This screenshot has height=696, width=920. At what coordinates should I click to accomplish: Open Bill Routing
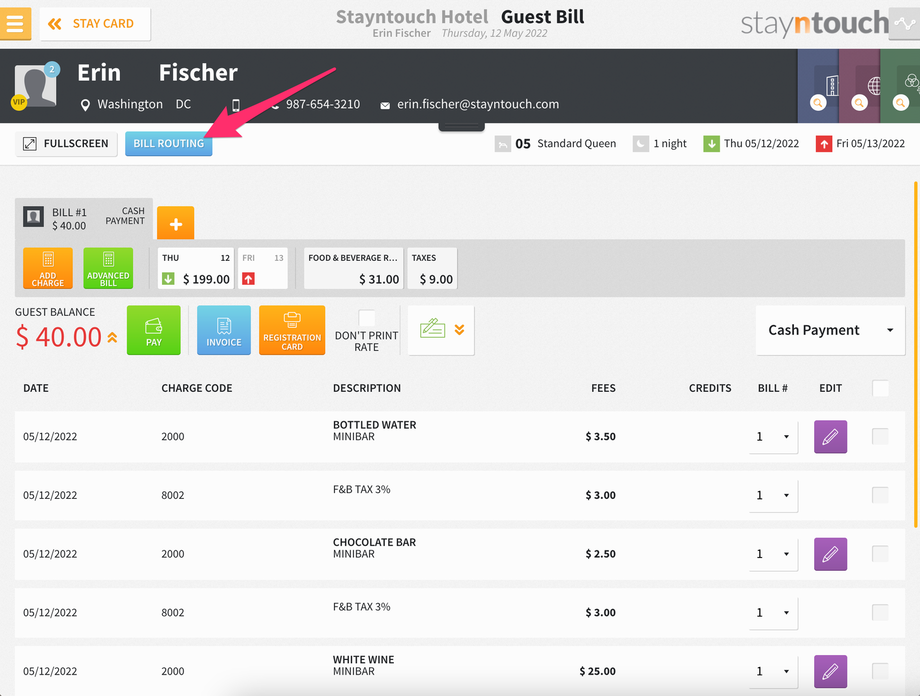(x=168, y=144)
